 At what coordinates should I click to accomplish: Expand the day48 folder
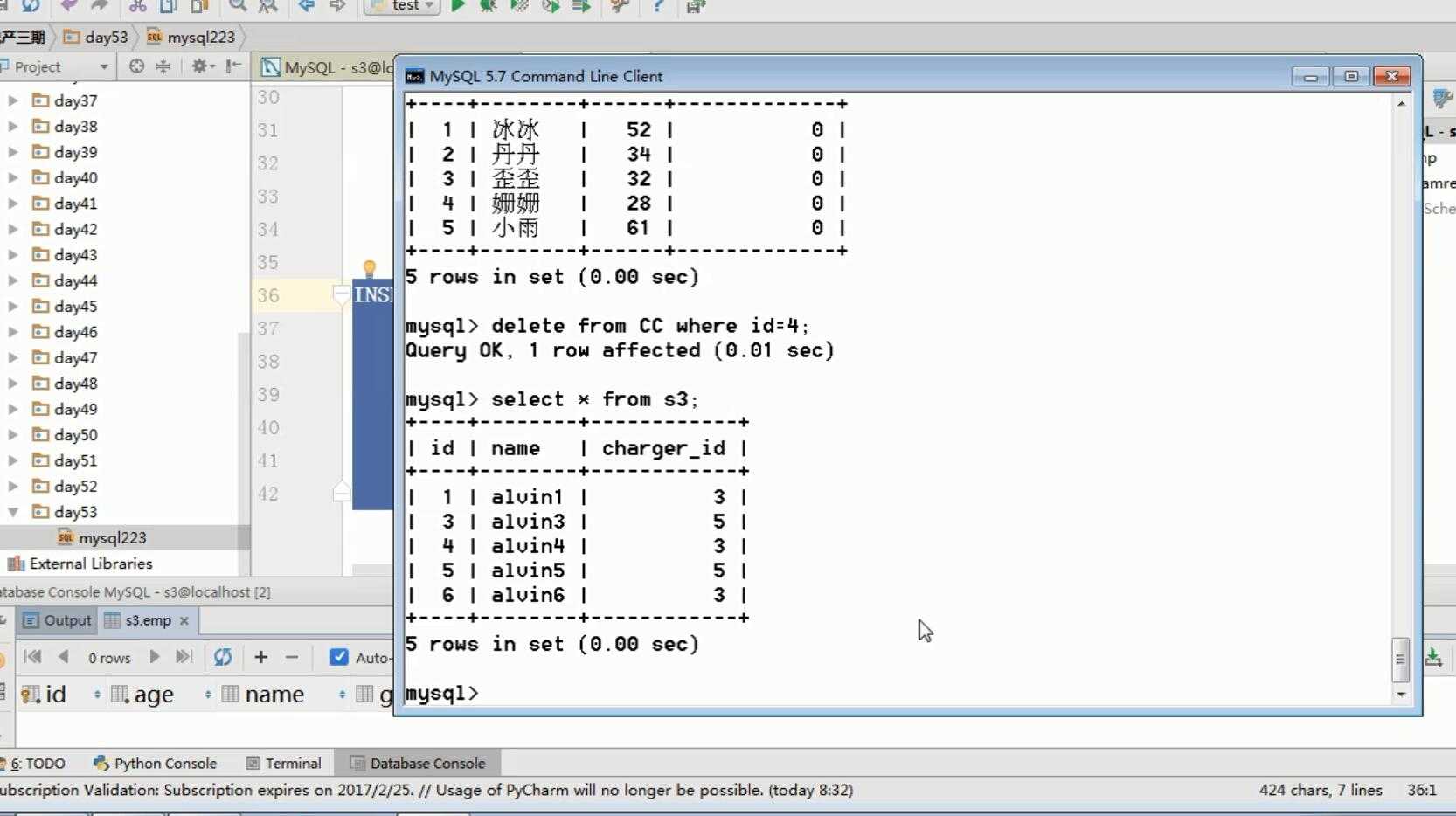pos(13,383)
